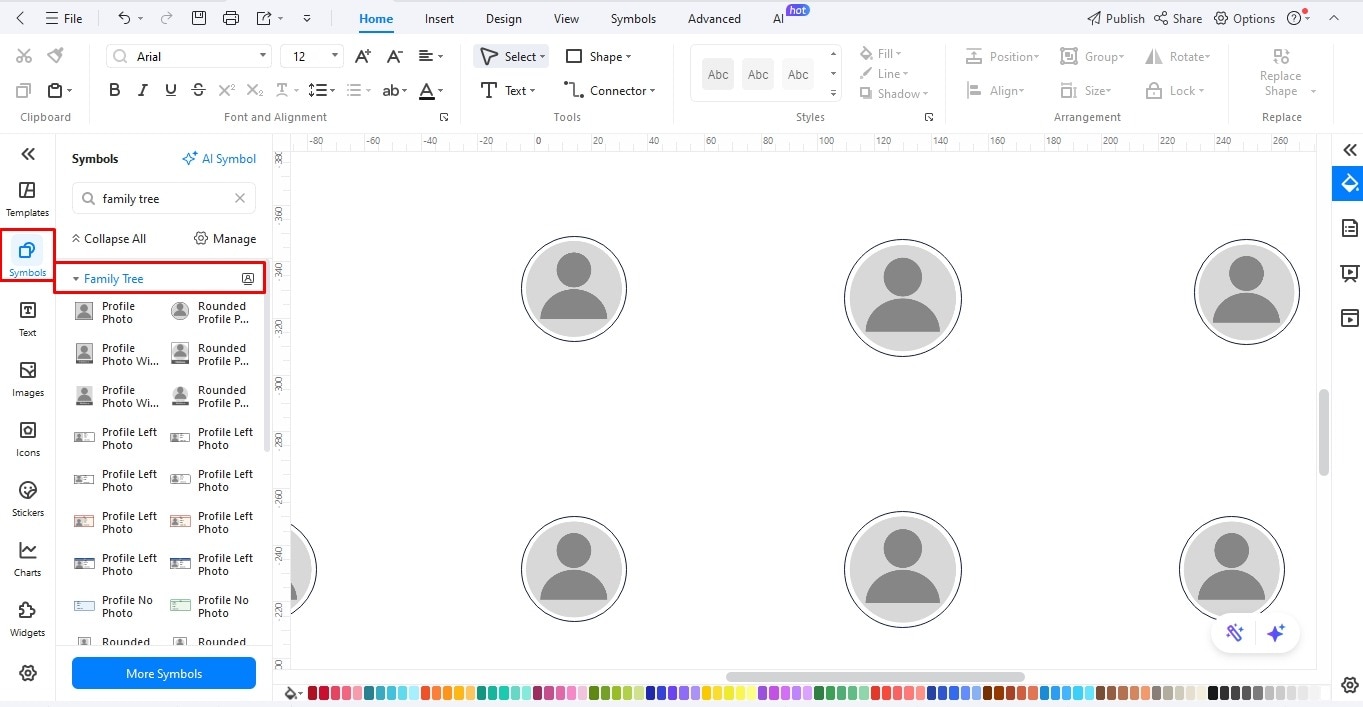The height and width of the screenshot is (707, 1363).
Task: Click the Publish button
Action: (1115, 18)
